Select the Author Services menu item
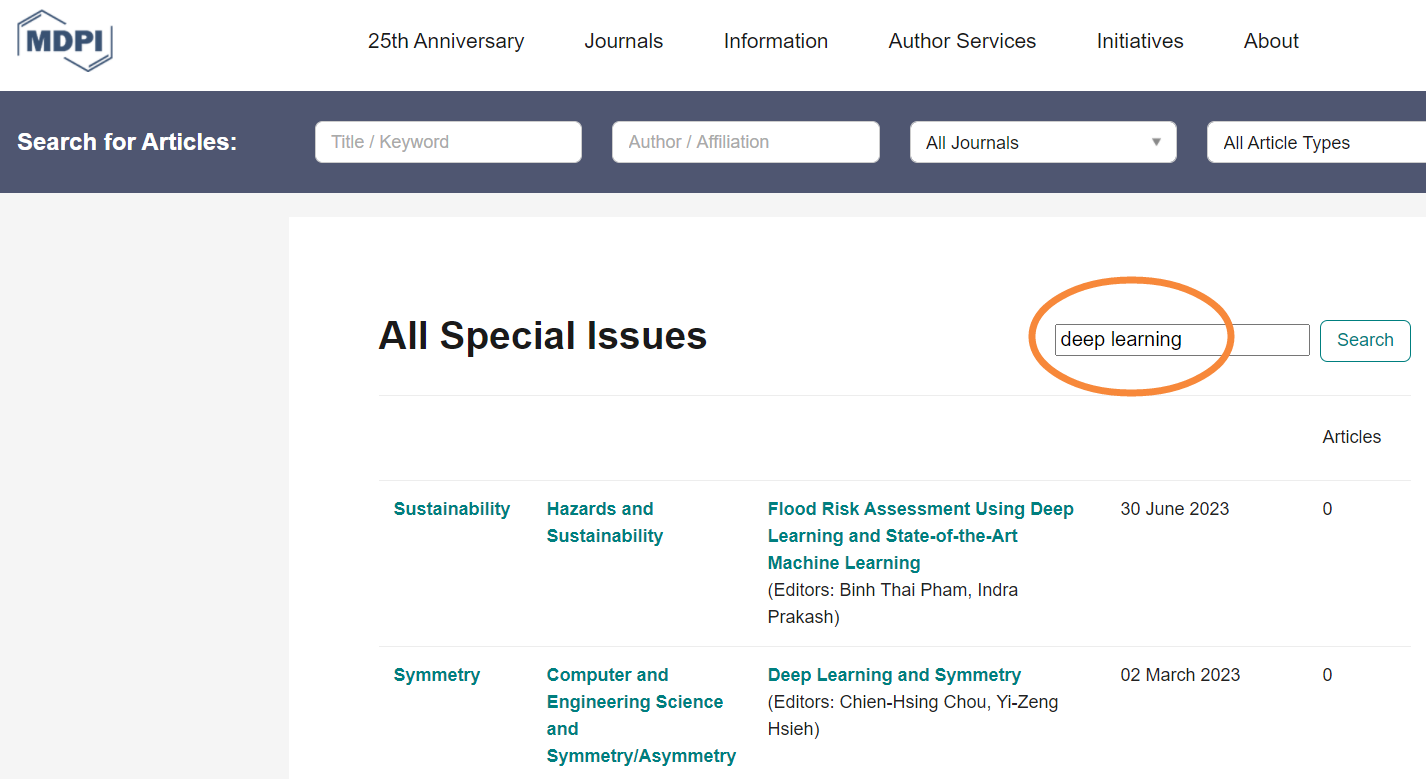 click(961, 41)
